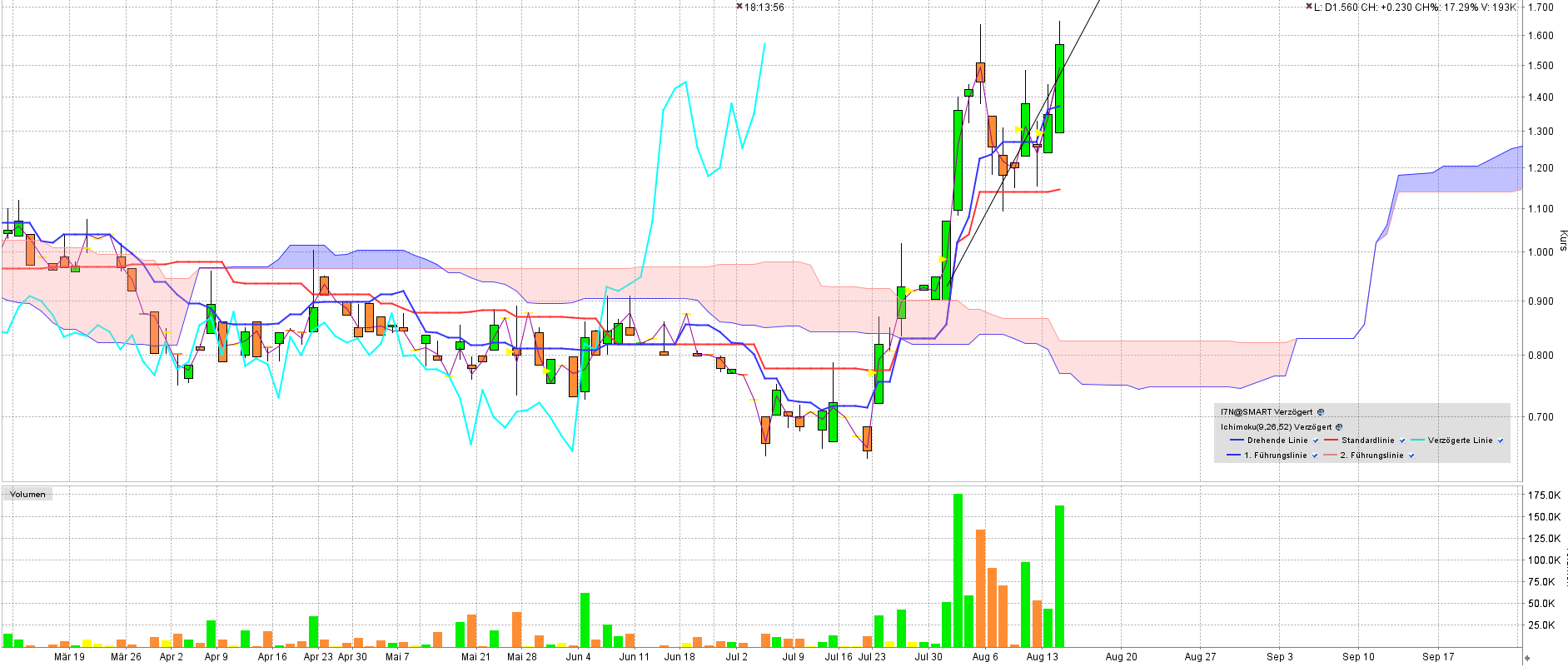Click the Volumen panel label
This screenshot has height=667, width=1568.
click(x=27, y=495)
